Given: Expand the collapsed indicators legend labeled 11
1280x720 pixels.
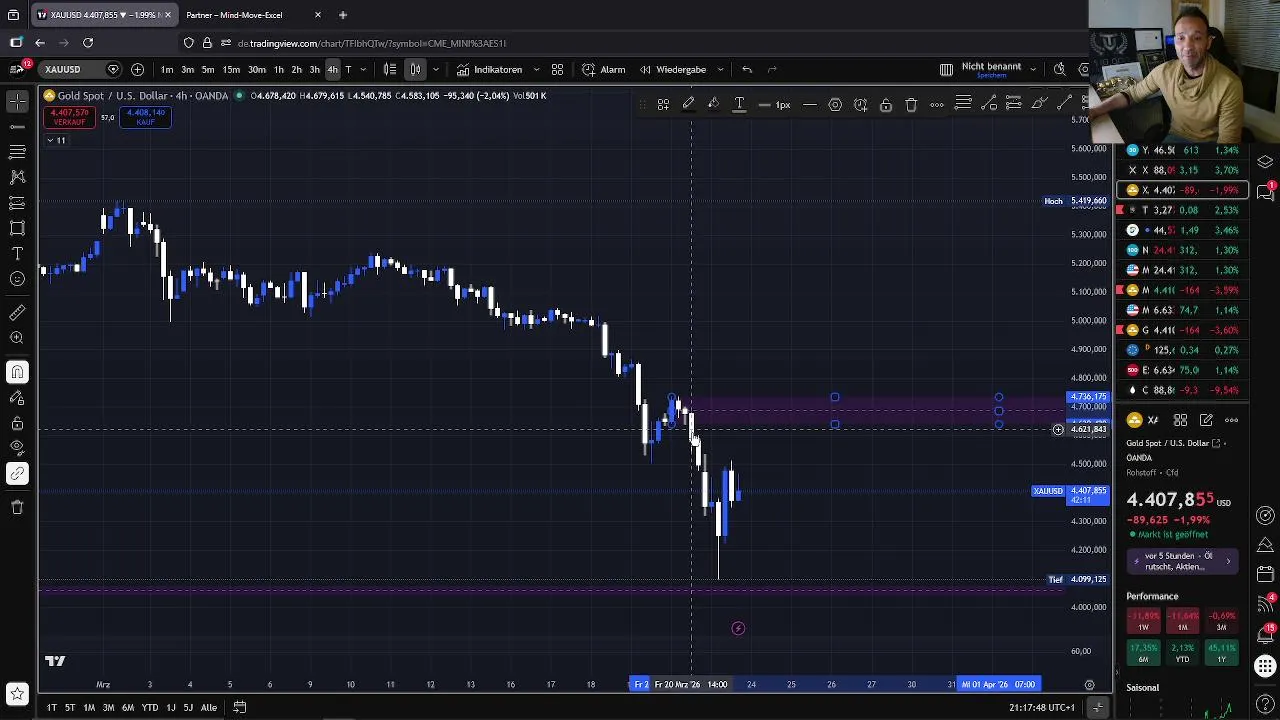Looking at the screenshot, I should (x=56, y=140).
